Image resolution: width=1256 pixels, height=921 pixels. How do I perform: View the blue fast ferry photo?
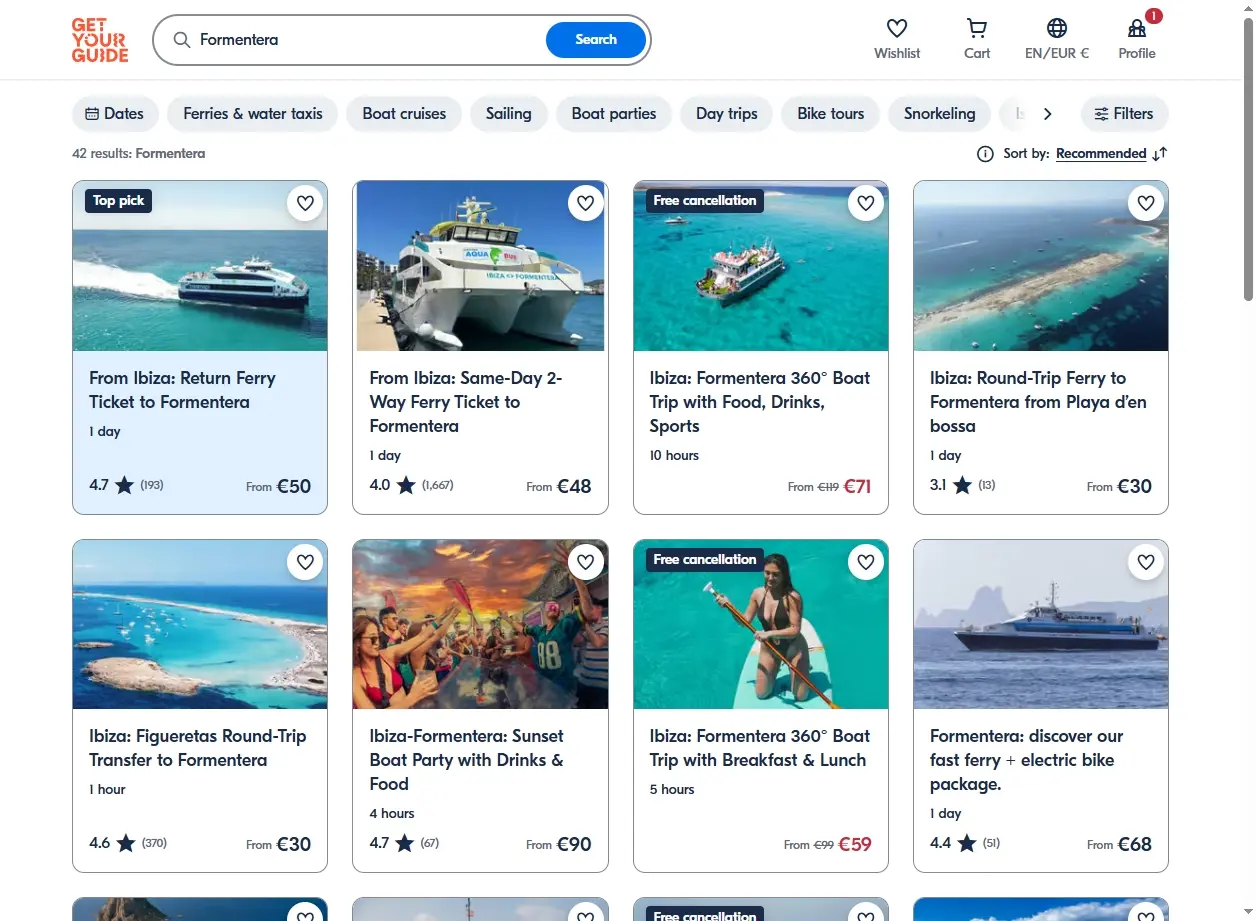tap(1041, 625)
